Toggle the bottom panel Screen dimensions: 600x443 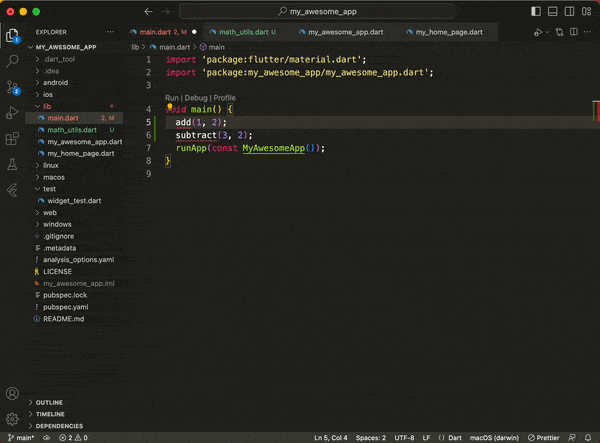(x=553, y=11)
